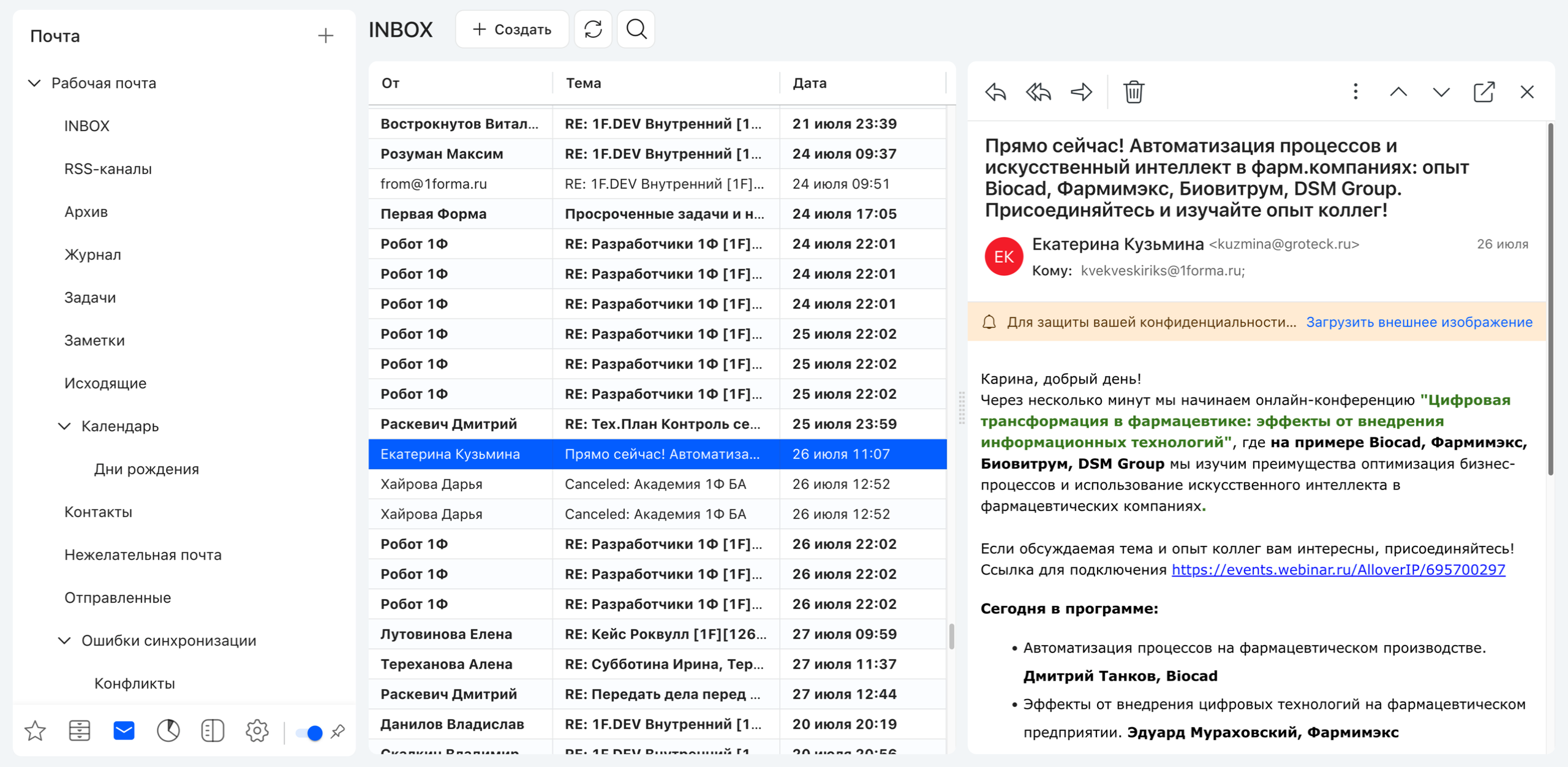1568x767 pixels.
Task: Click the splitter handle between list and preview
Action: click(962, 408)
